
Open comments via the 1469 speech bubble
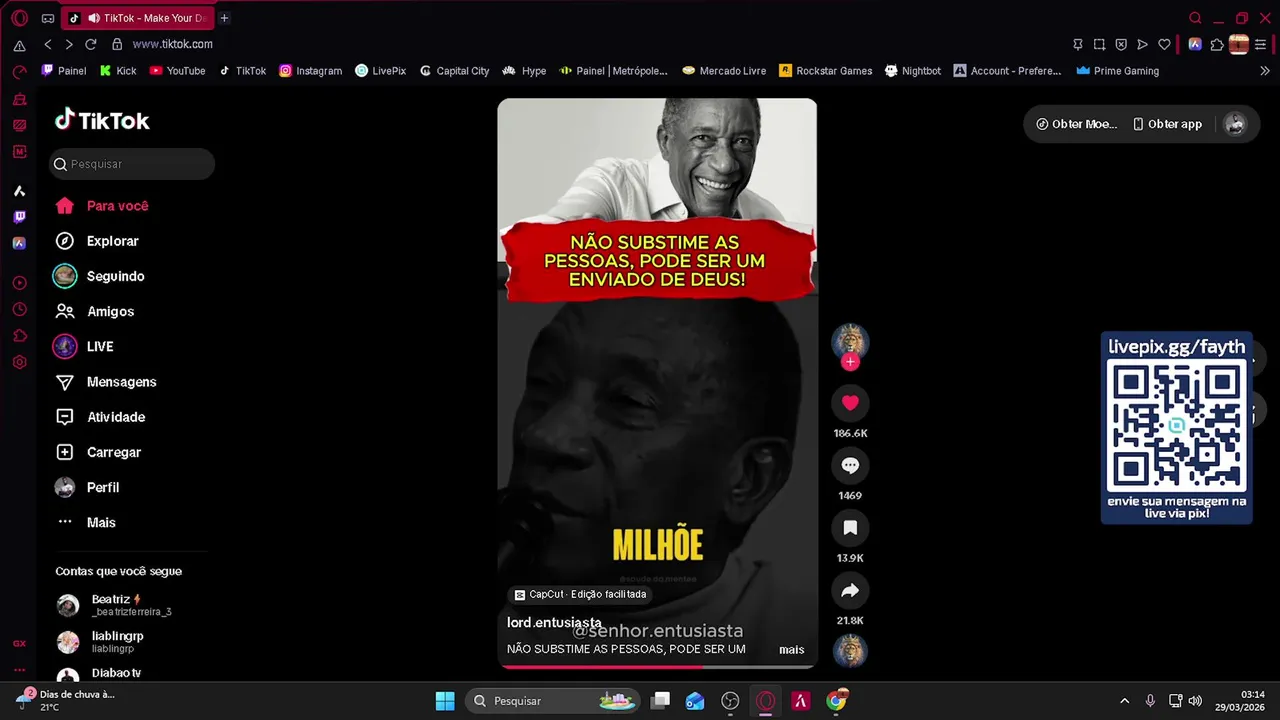pos(850,465)
